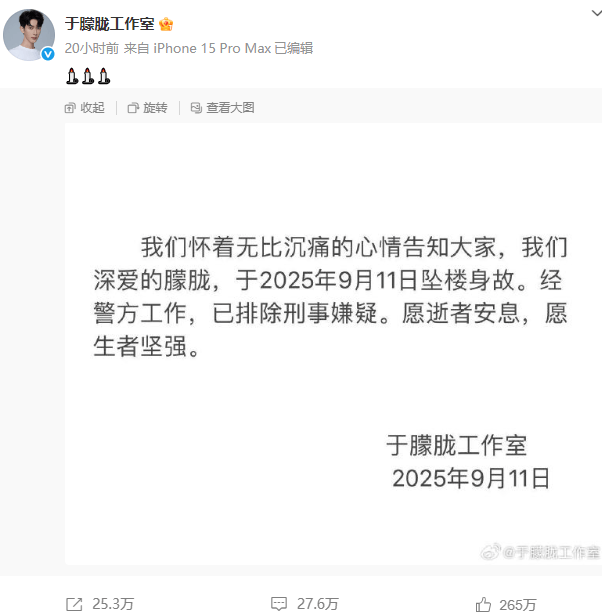
Task: Open the 25.3万 repost count
Action: click(x=113, y=604)
